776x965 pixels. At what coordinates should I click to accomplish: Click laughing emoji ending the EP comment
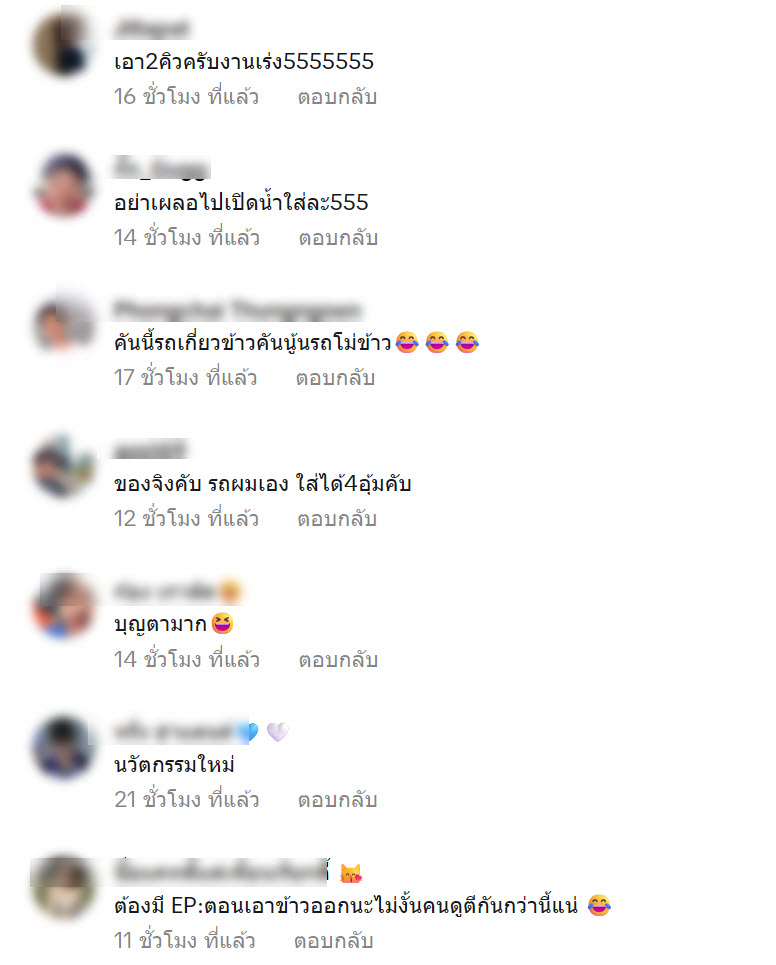pos(599,905)
